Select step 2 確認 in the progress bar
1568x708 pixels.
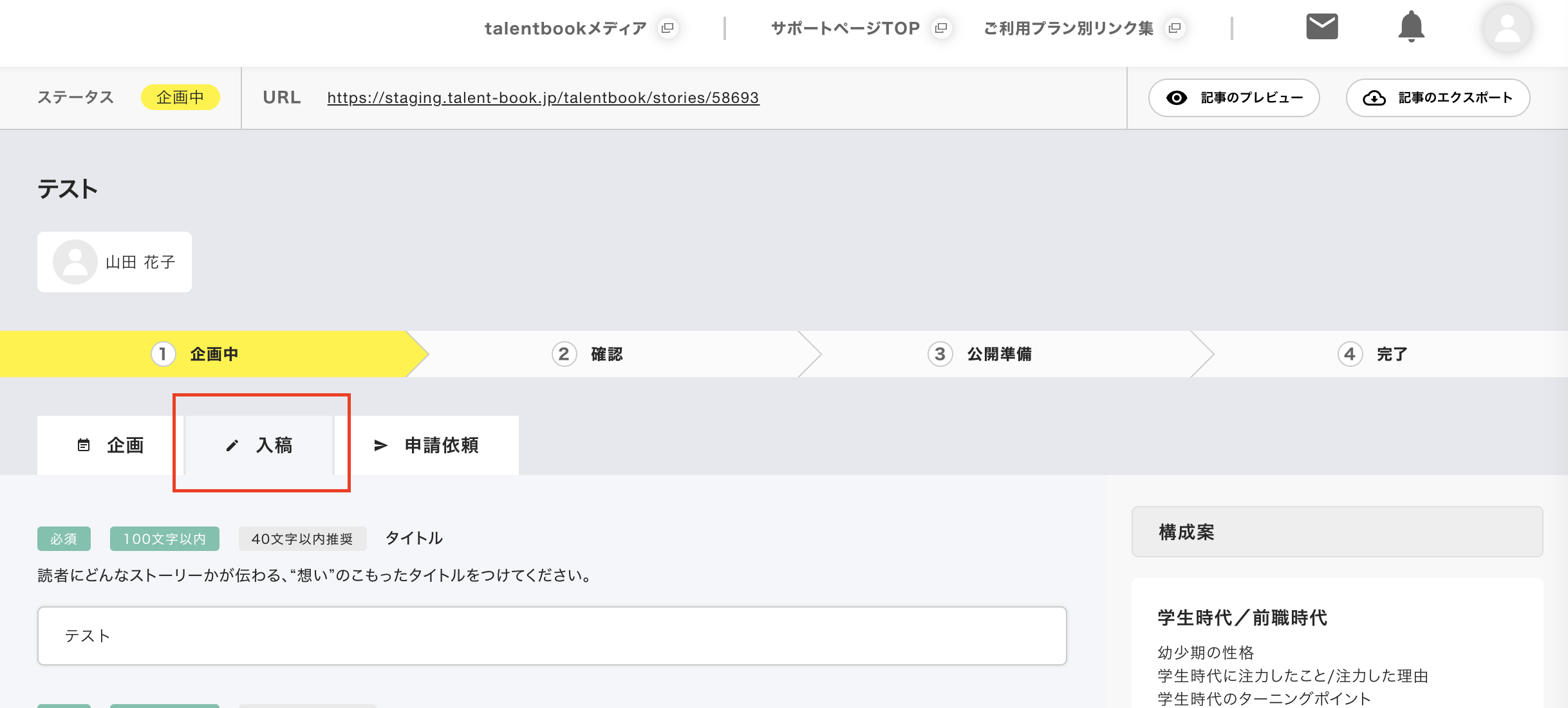588,354
